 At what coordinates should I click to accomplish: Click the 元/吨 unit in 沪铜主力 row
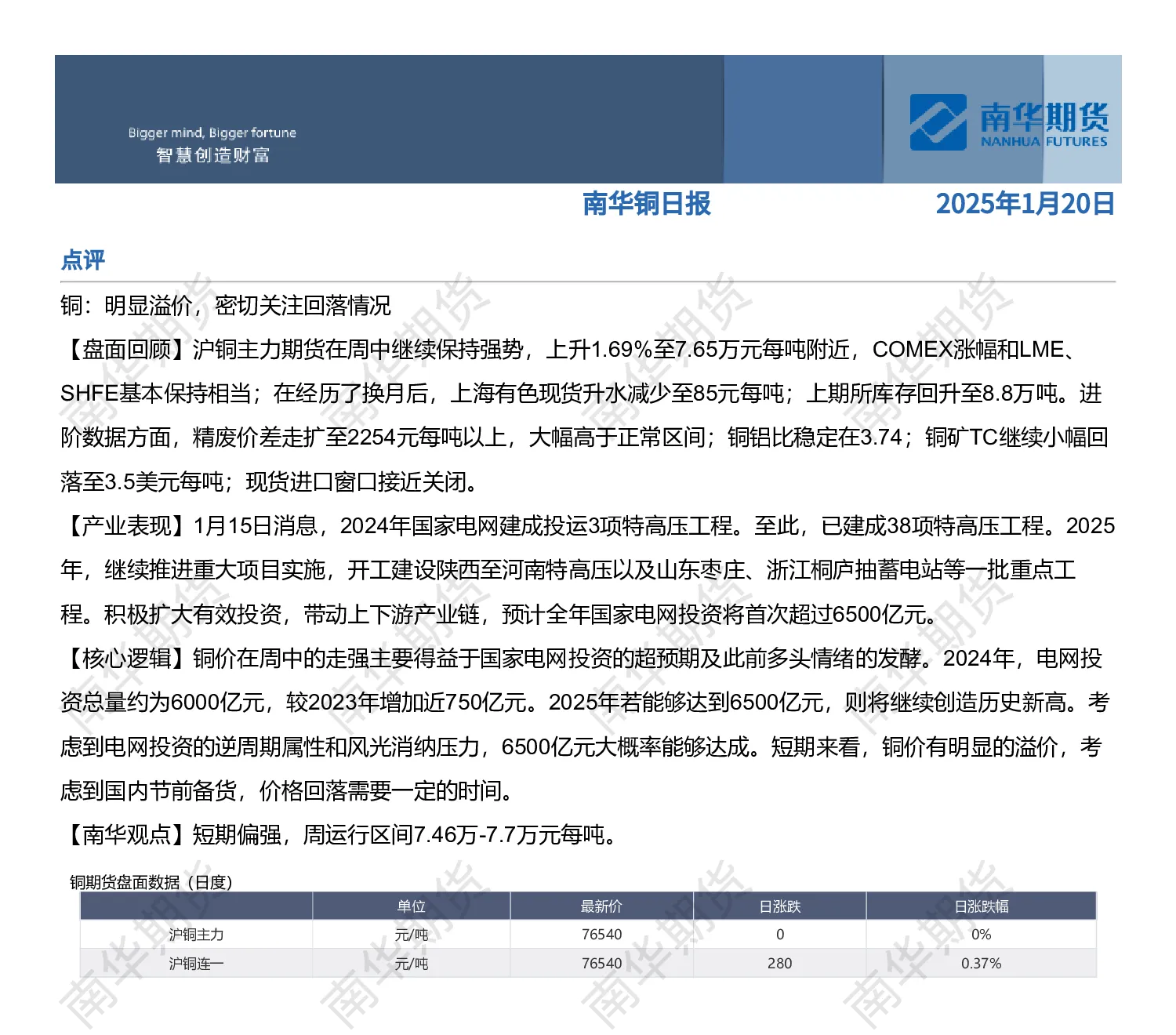(x=411, y=935)
